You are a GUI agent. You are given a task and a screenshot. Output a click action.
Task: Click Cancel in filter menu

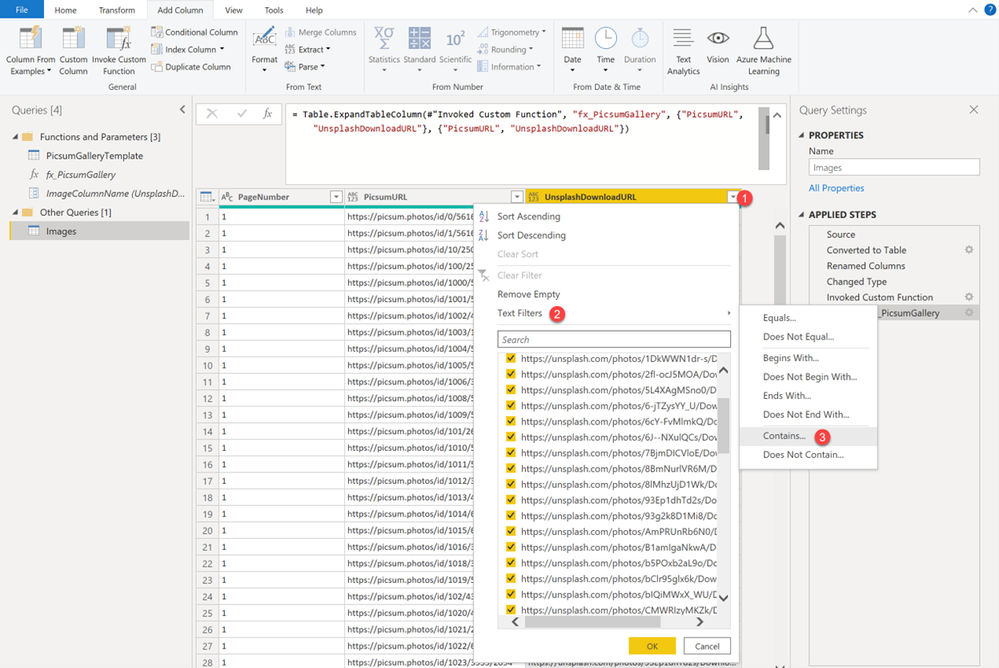click(707, 646)
